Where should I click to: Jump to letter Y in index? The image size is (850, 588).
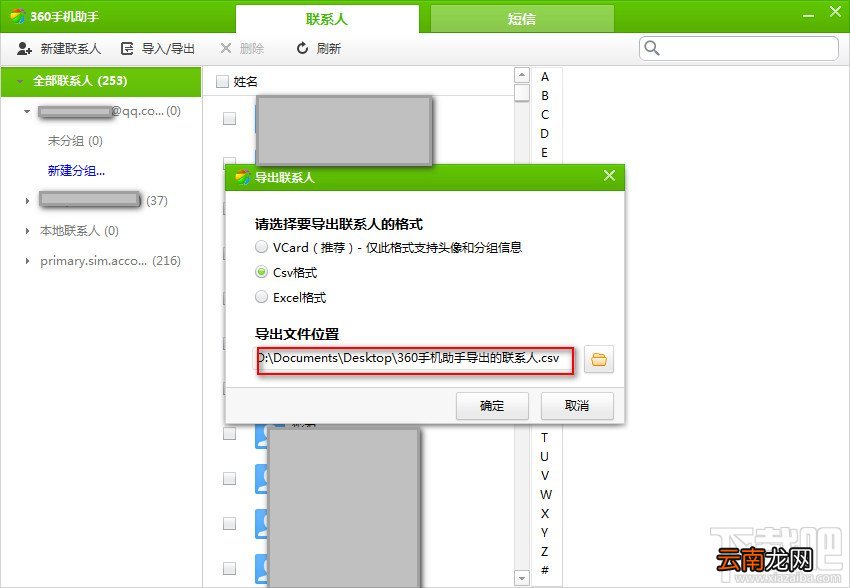coord(544,533)
